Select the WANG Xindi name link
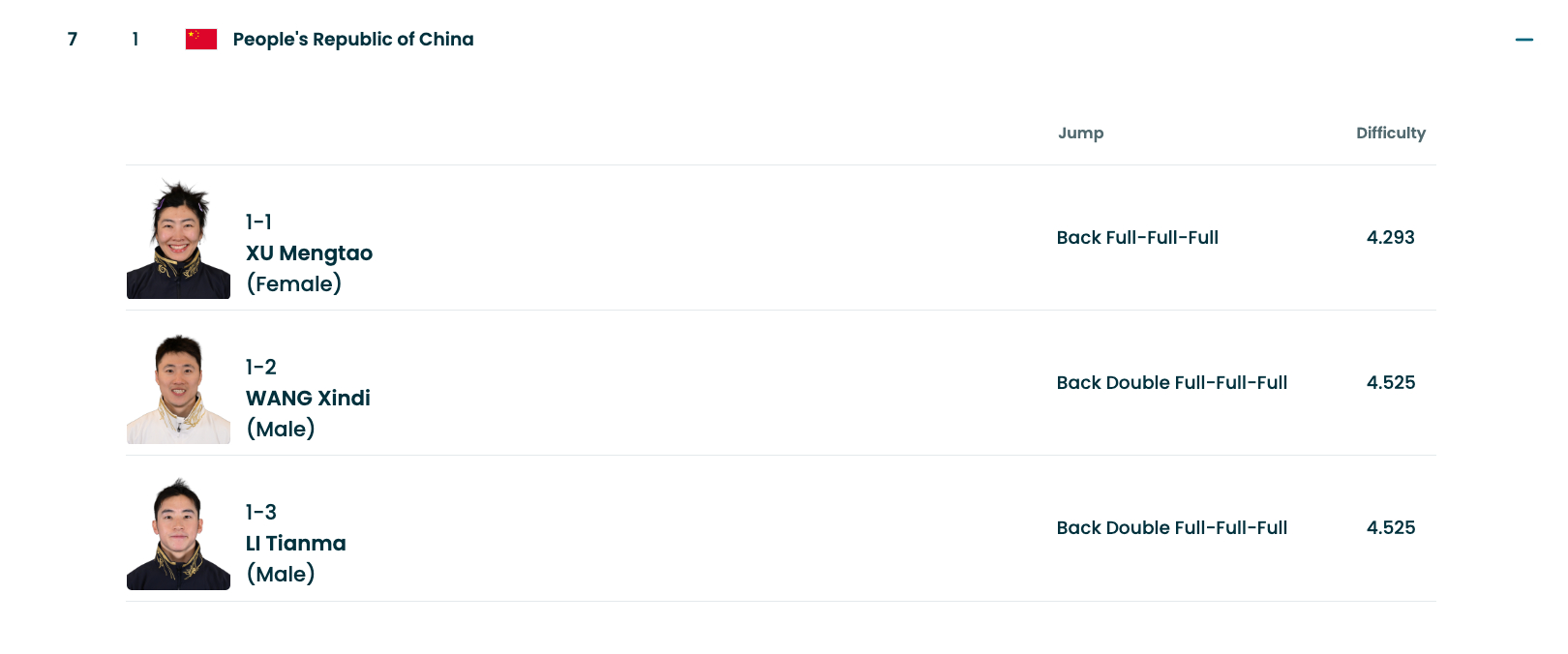Screen dimensions: 1568x654 click(x=308, y=399)
